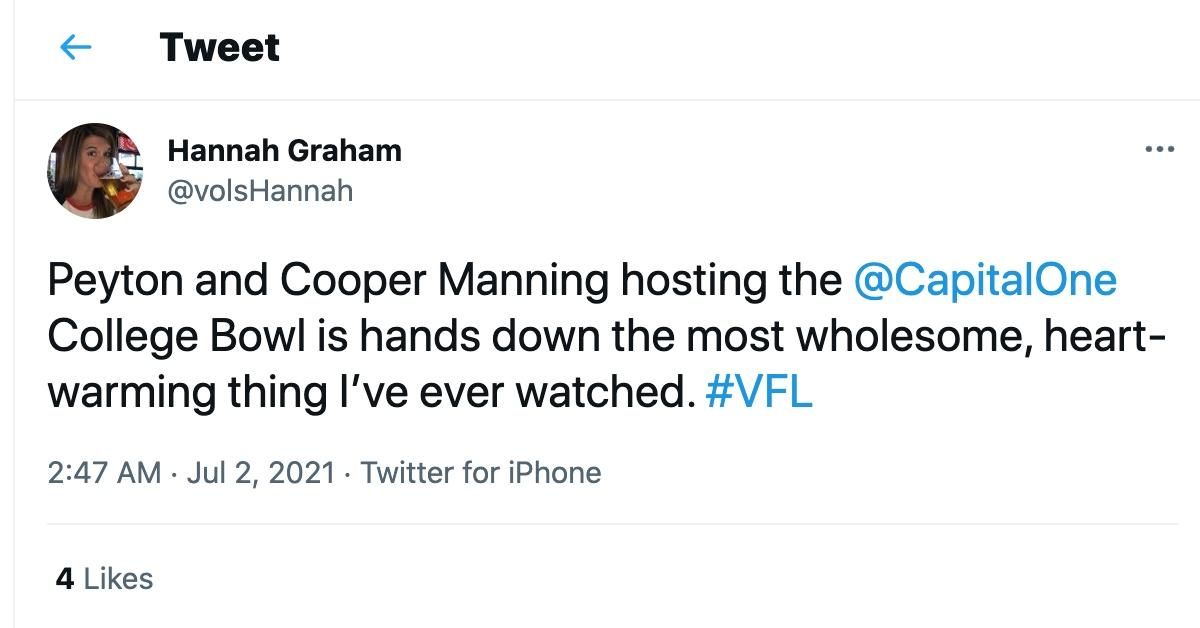View the 4 Likes list
Viewport: 1200px width, 628px height.
pyautogui.click(x=105, y=579)
